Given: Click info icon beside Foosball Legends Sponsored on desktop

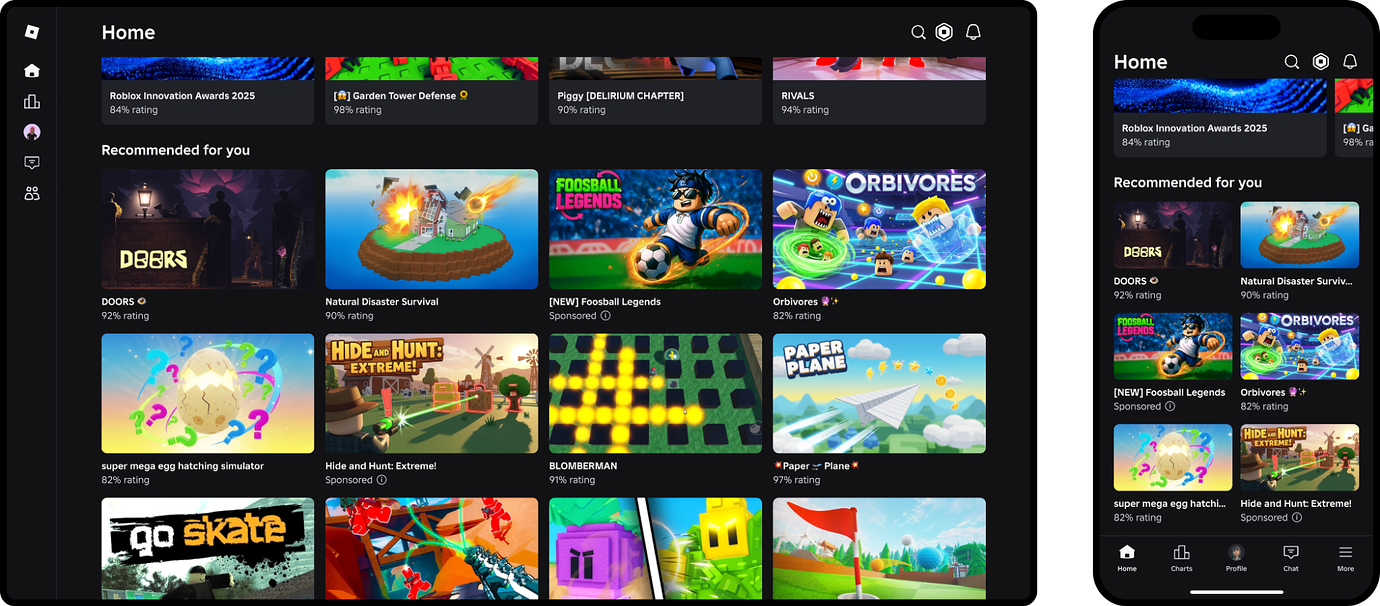Looking at the screenshot, I should 605,316.
